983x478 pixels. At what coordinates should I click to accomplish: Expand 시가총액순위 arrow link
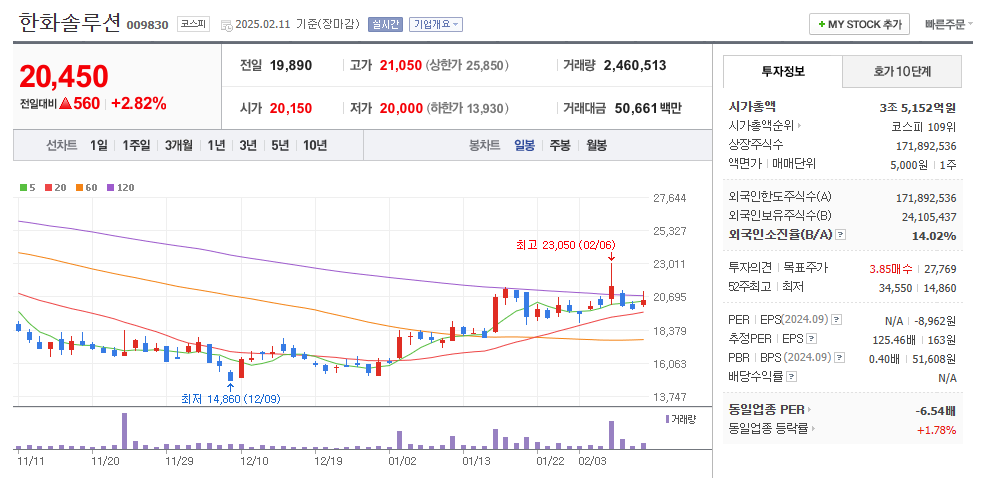[x=800, y=126]
